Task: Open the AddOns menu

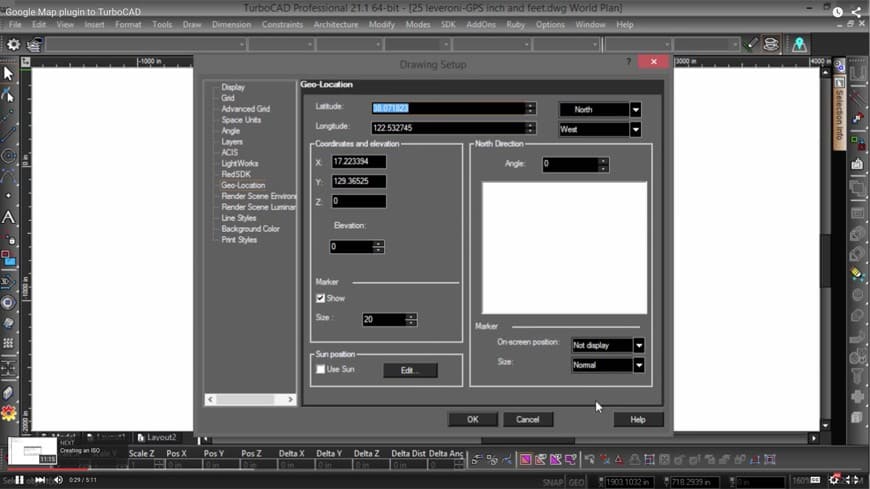Action: pyautogui.click(x=480, y=24)
